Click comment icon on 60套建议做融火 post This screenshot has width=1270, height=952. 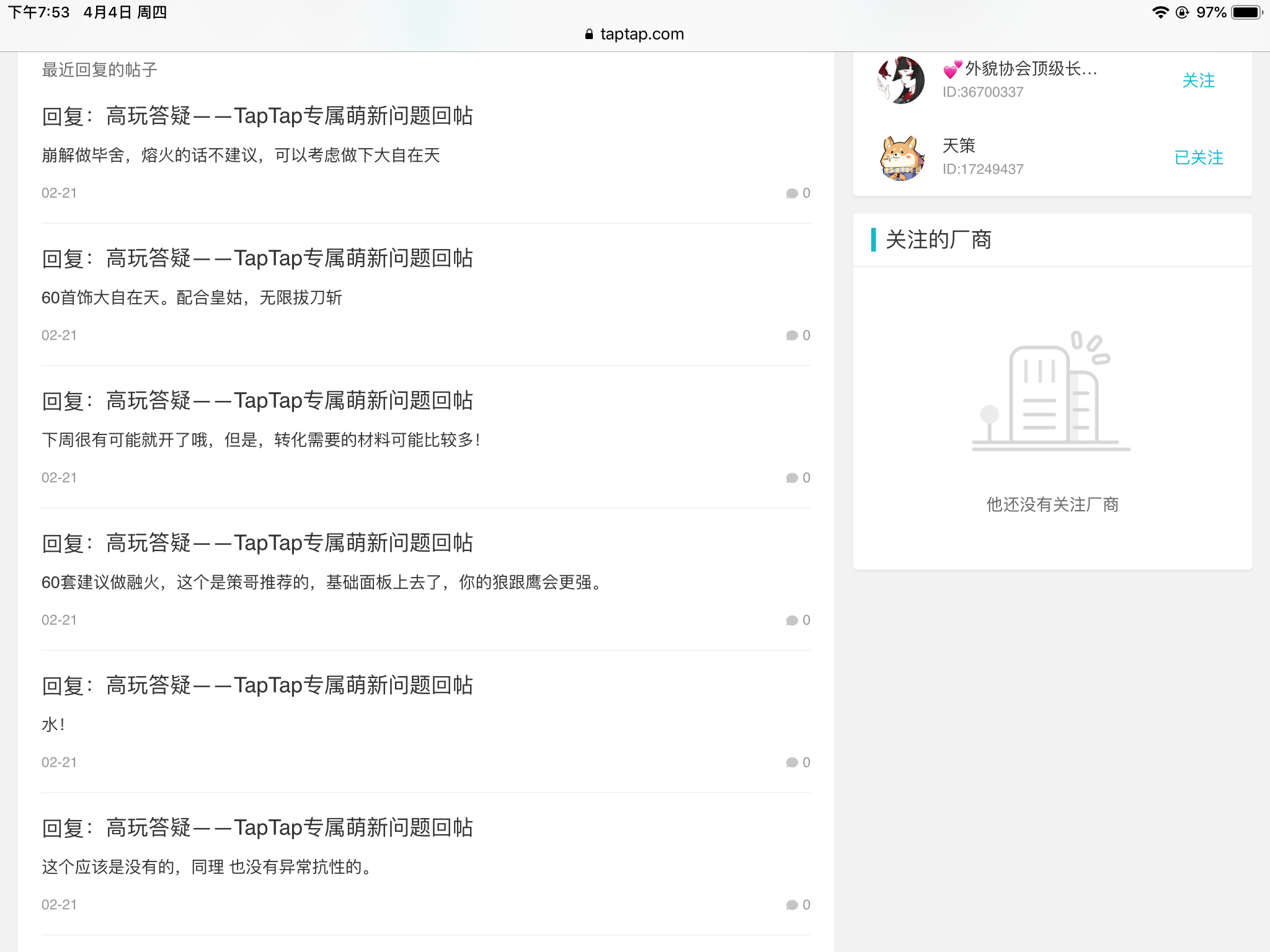coord(792,620)
